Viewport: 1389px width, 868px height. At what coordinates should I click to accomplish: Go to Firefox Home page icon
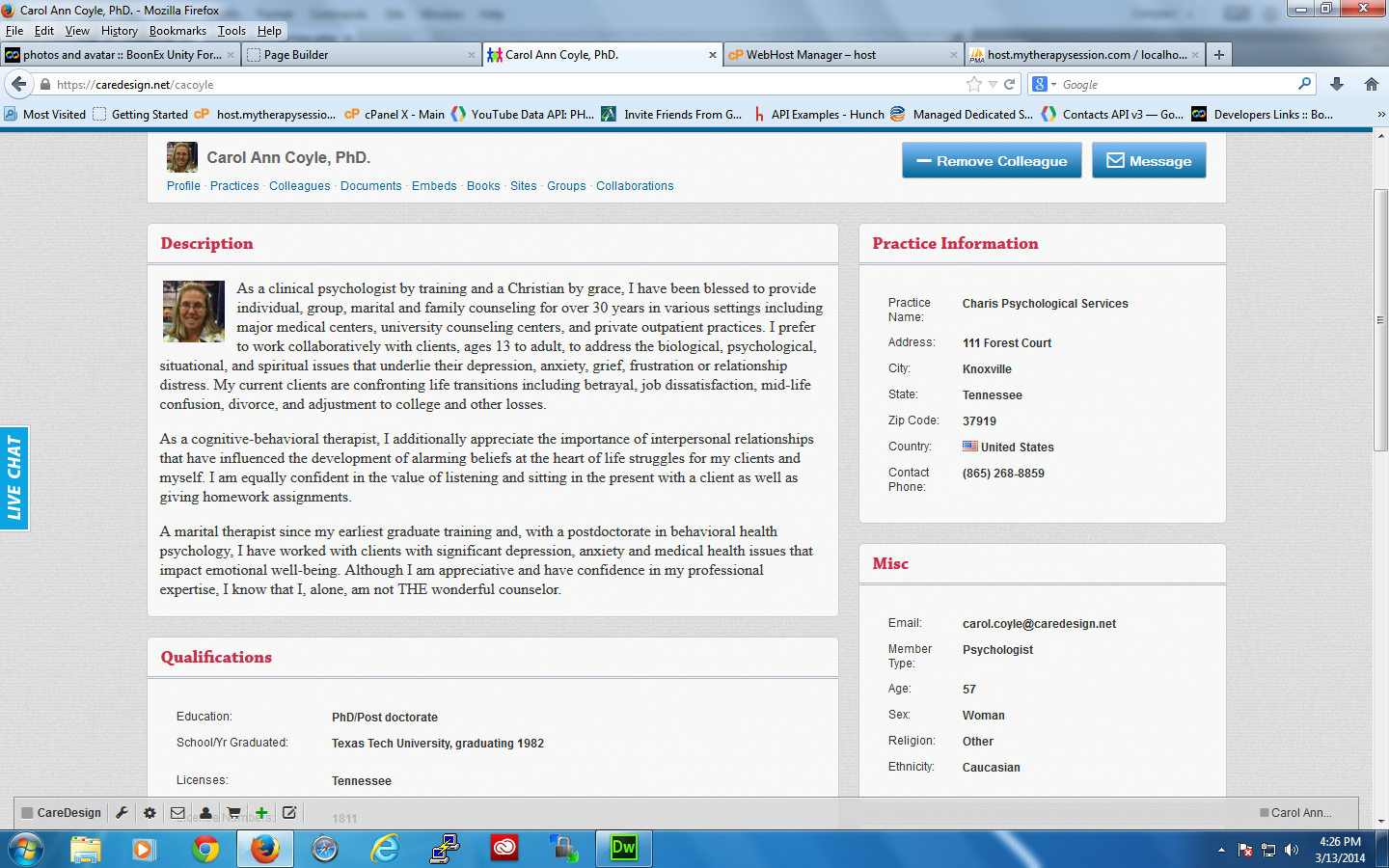tap(1372, 84)
